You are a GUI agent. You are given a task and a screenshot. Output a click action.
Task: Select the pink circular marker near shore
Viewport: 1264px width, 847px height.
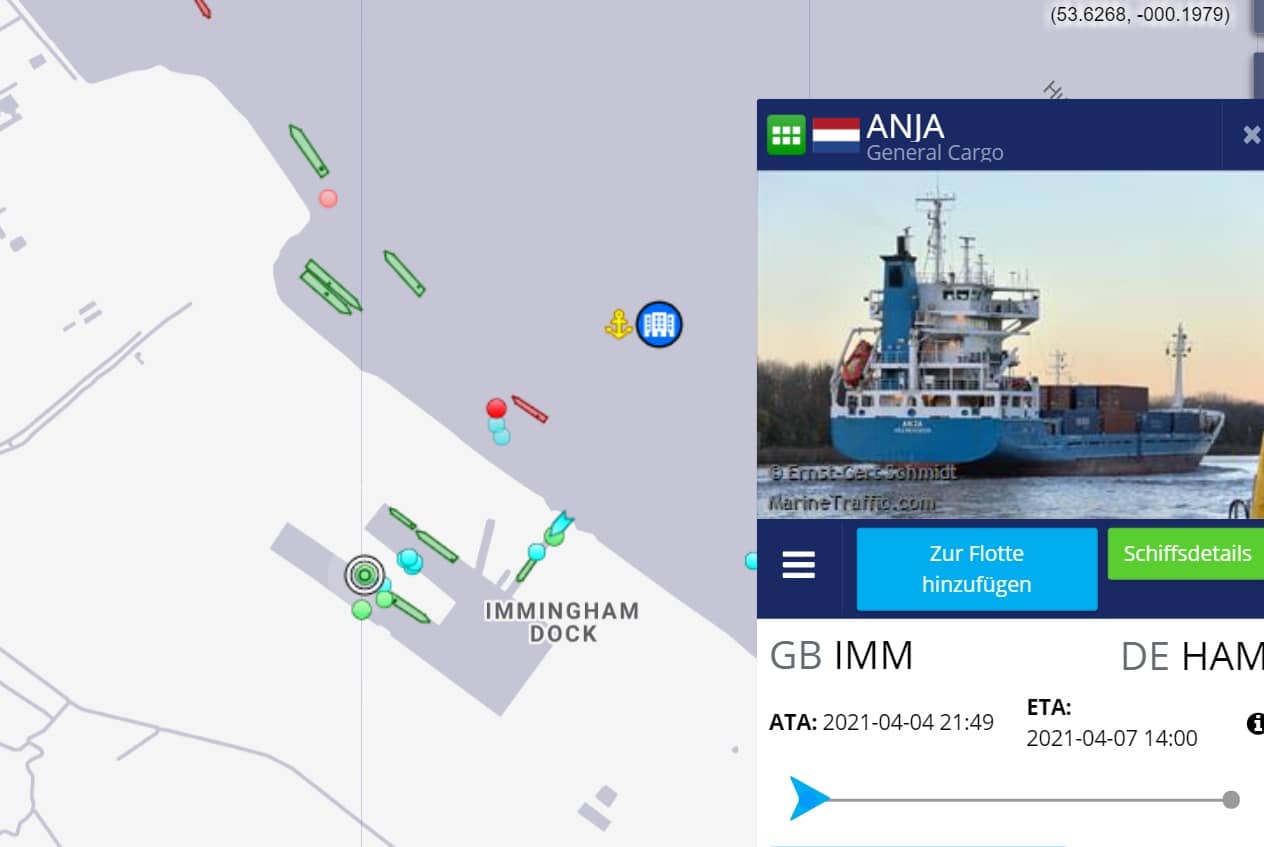[328, 198]
